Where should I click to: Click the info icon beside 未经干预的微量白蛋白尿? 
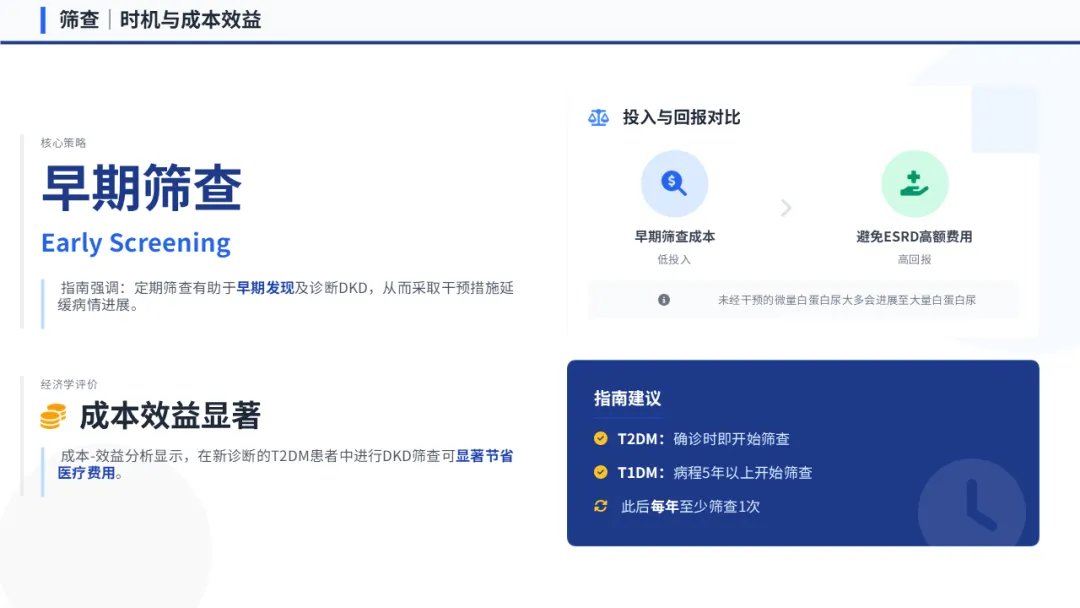click(x=663, y=300)
